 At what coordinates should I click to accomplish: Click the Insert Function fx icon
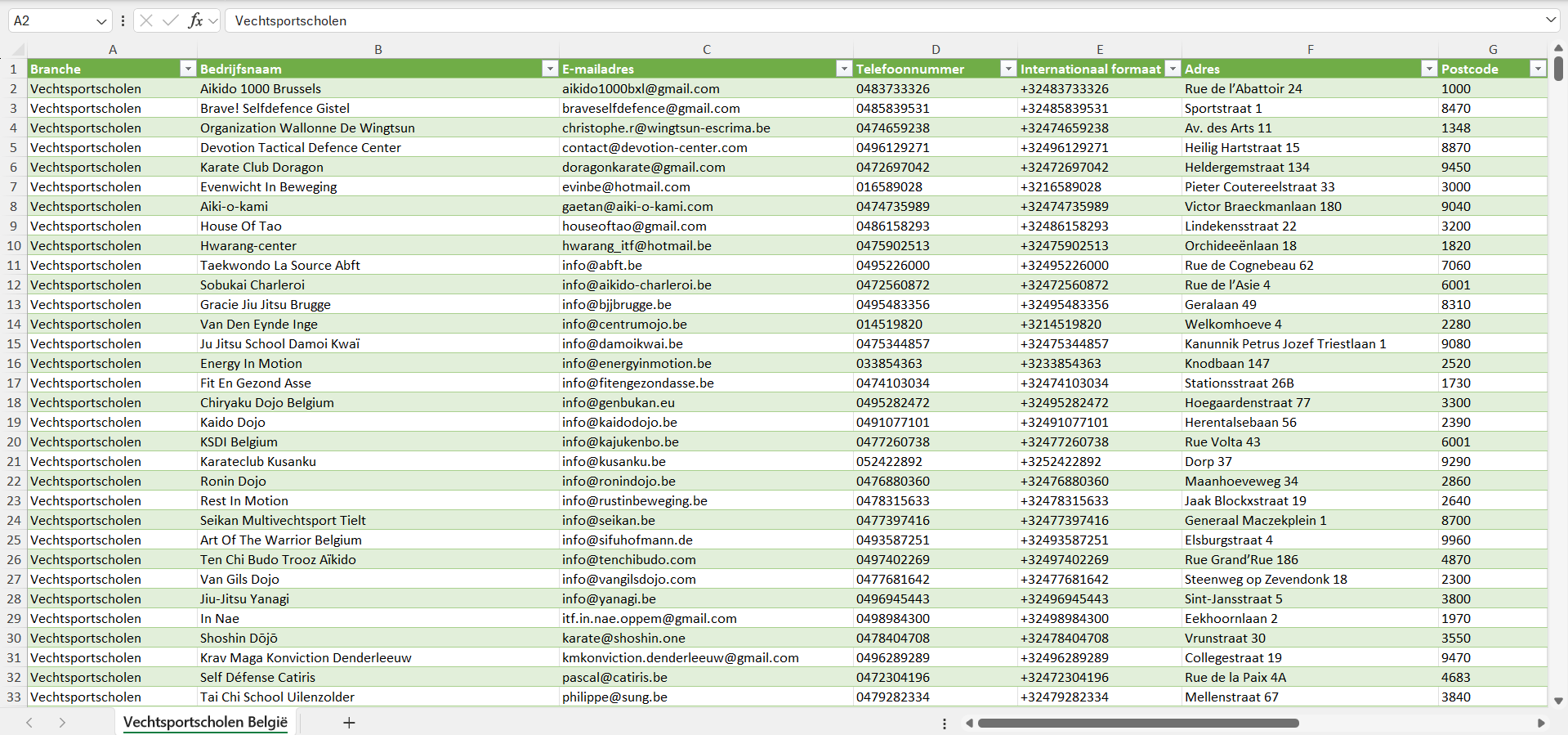[195, 20]
